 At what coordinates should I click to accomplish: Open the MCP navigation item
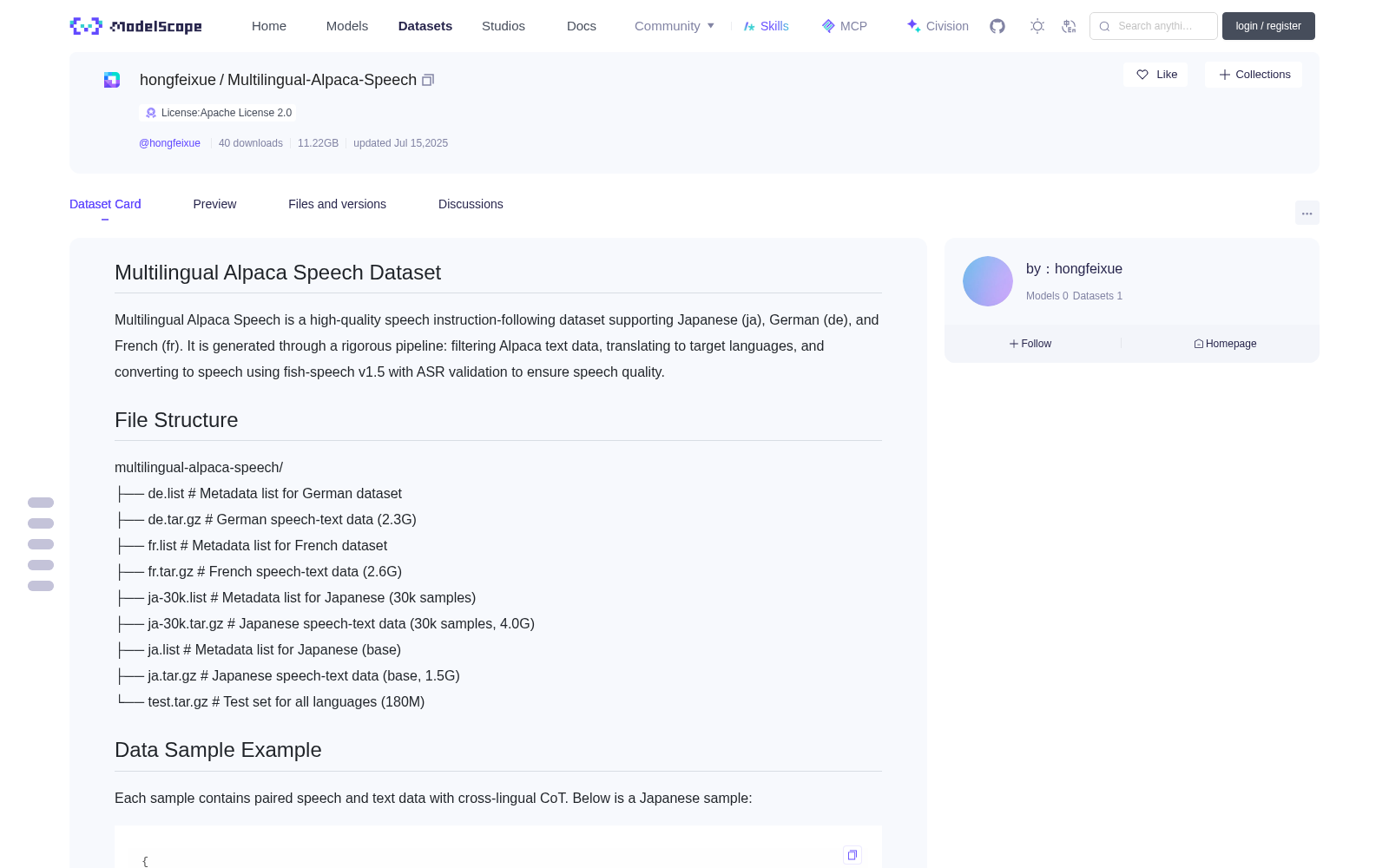[844, 26]
